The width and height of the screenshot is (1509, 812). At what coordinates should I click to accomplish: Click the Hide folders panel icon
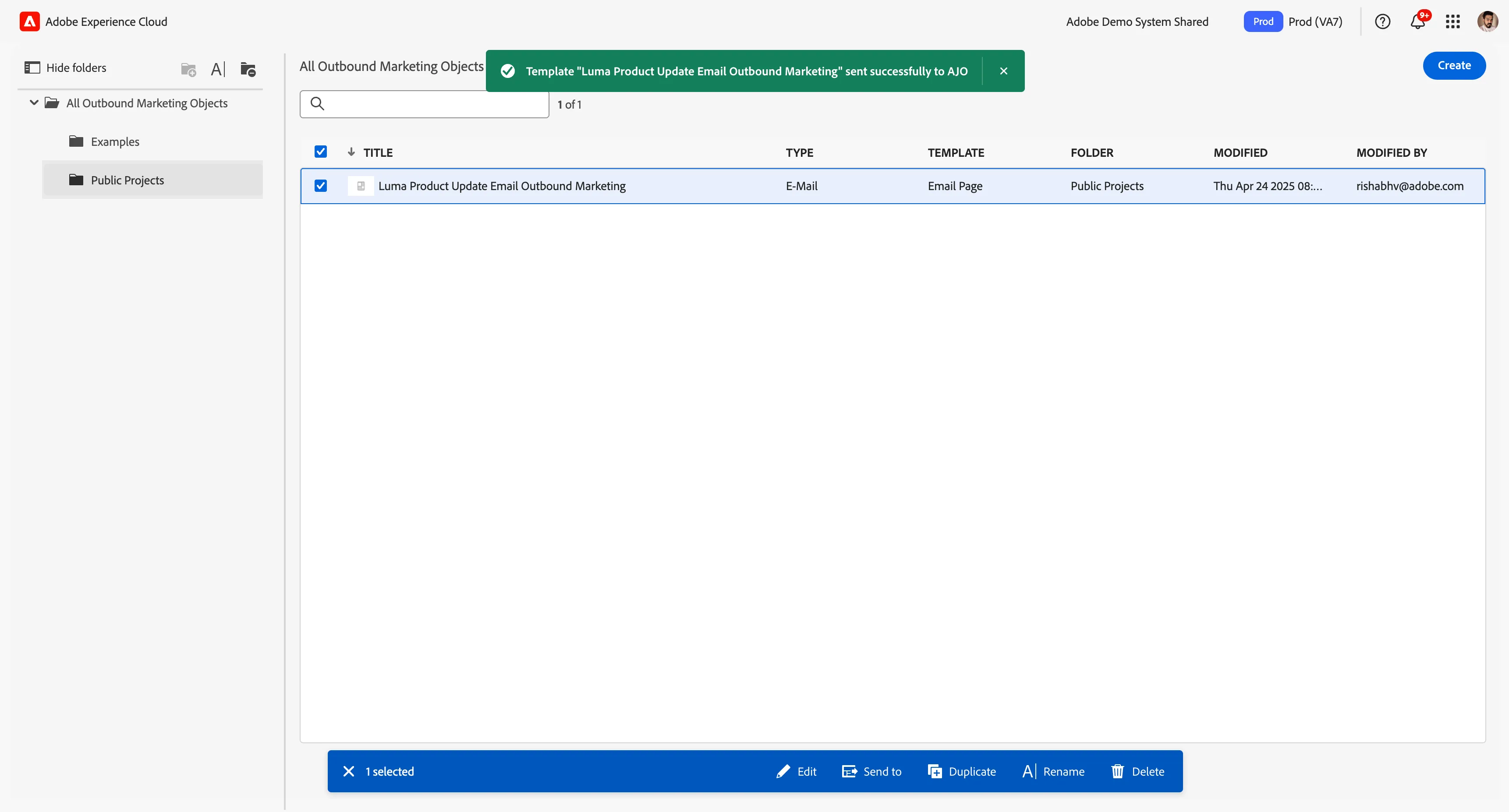[x=32, y=68]
